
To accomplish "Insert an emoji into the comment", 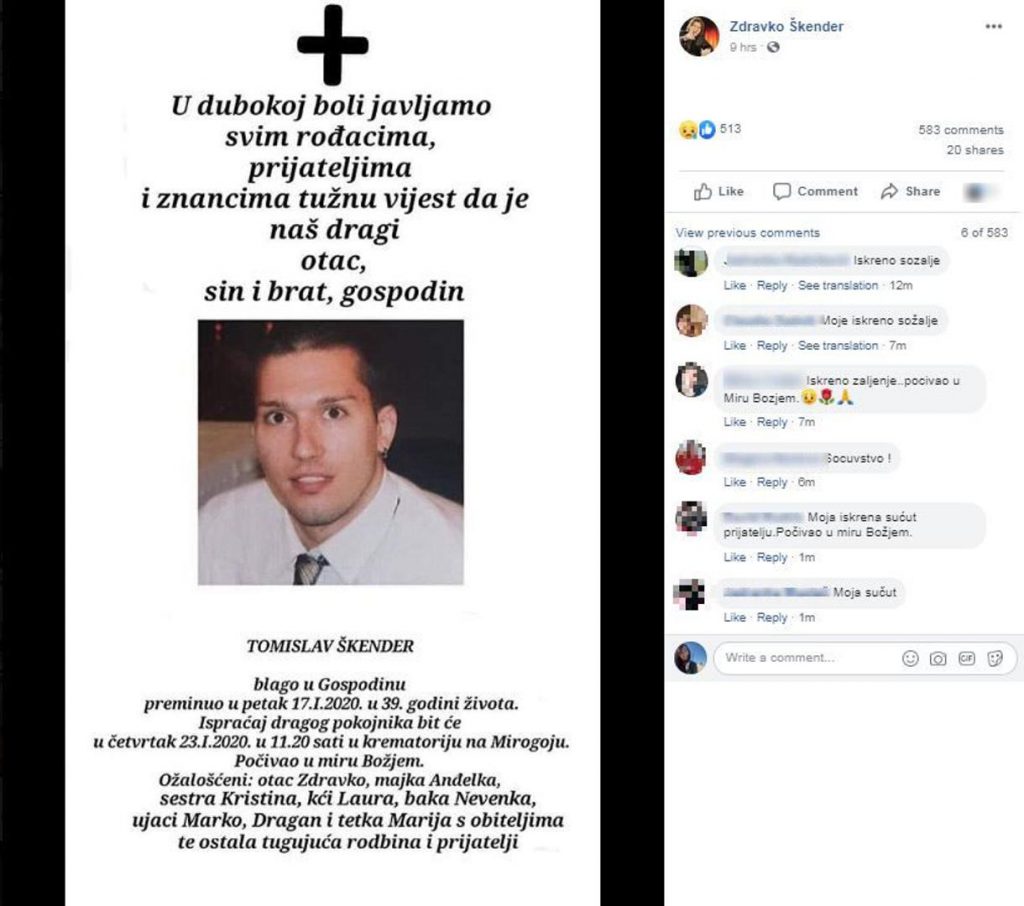I will click(910, 658).
